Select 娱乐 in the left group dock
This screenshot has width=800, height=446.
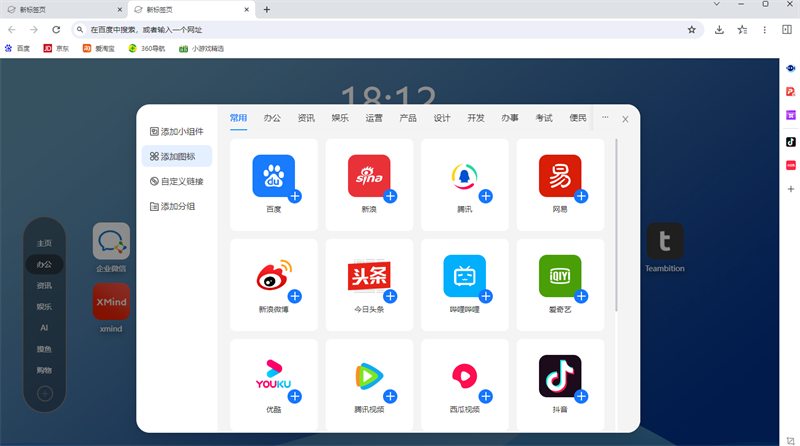coord(44,307)
